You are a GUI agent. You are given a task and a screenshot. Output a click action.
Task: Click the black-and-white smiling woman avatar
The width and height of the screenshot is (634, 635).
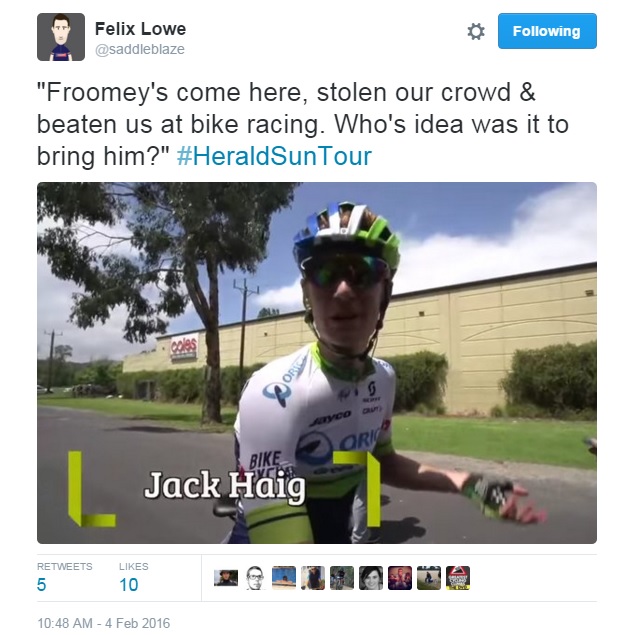click(371, 578)
